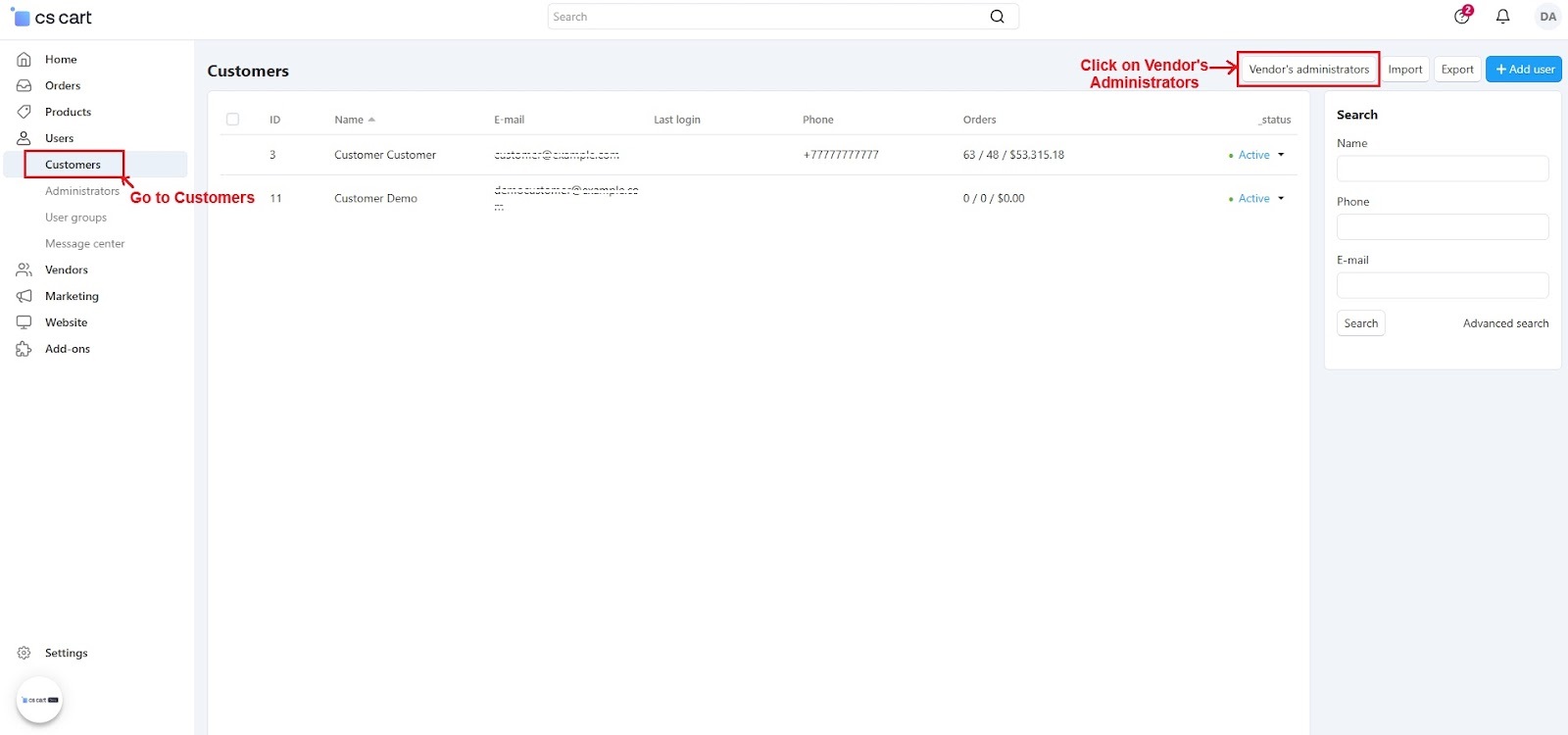Viewport: 1568px width, 735px height.
Task: Click the Vendor's administrators button
Action: [1308, 70]
